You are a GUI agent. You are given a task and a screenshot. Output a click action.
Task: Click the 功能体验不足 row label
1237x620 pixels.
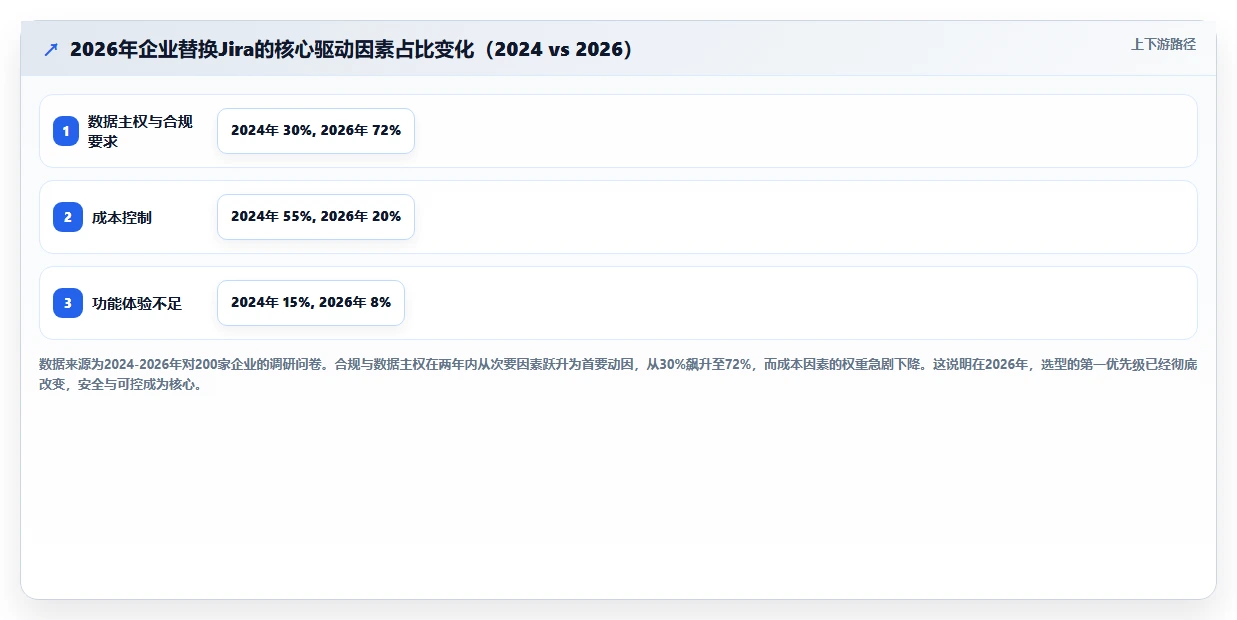point(137,303)
